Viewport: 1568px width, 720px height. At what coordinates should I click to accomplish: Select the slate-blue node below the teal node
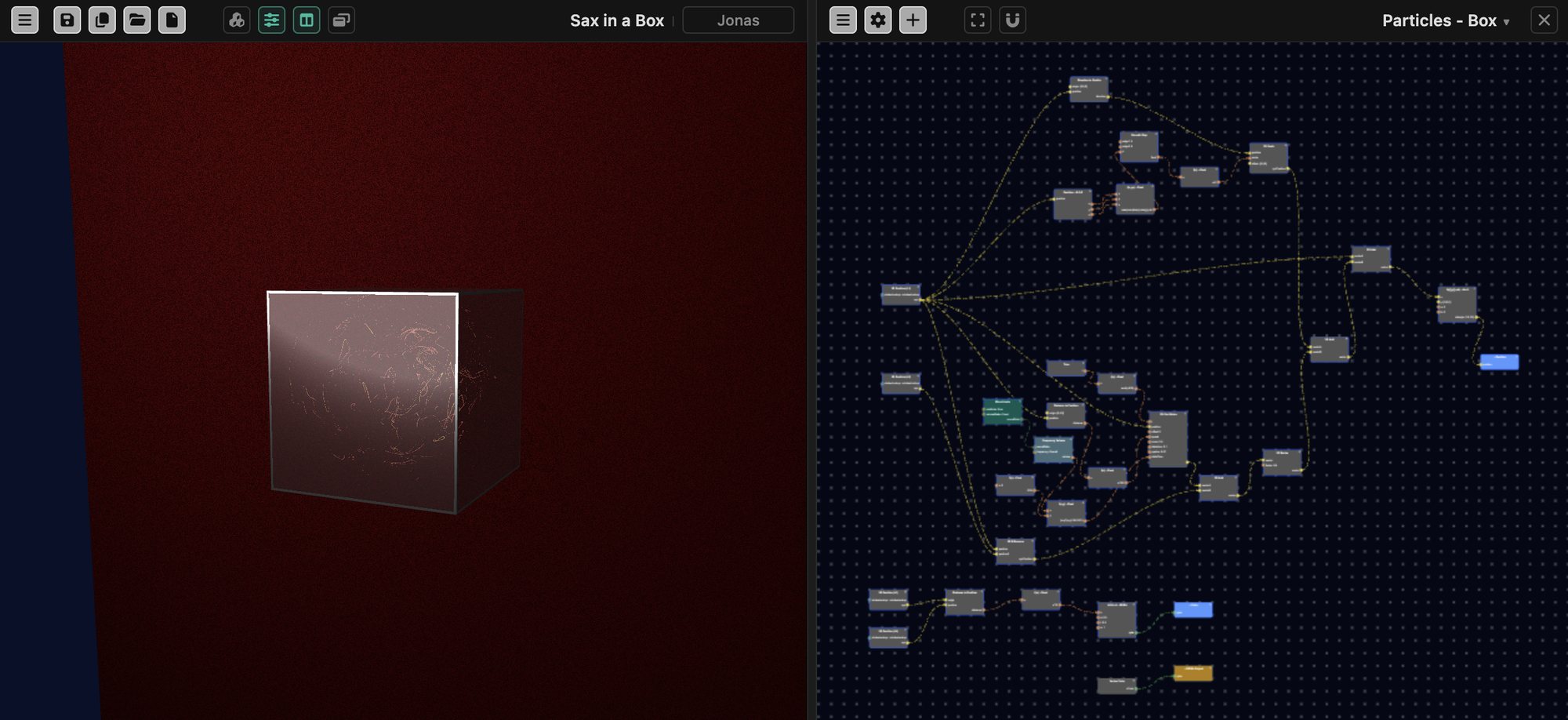pos(1053,449)
